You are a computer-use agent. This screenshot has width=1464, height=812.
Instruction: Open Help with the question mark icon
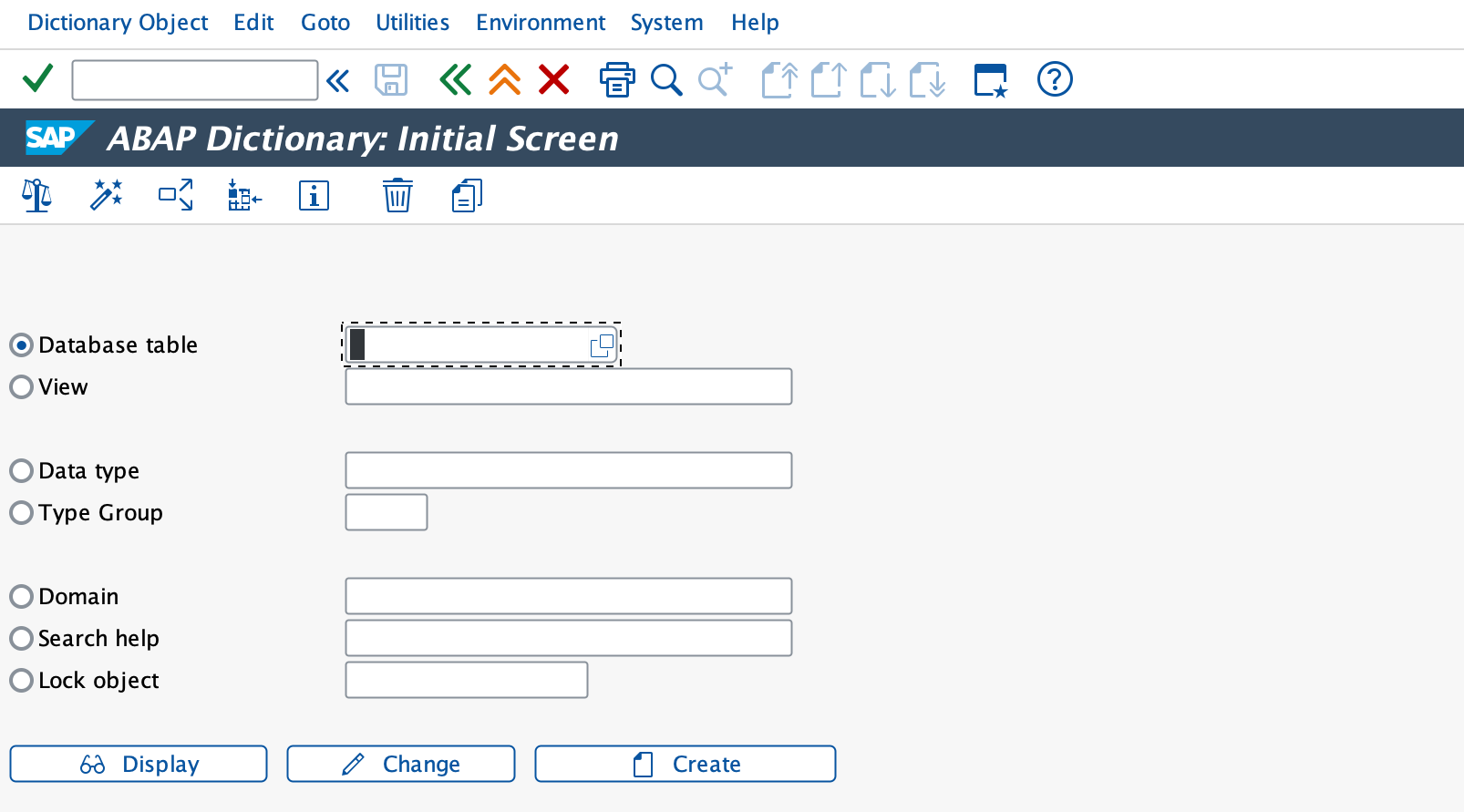click(1055, 79)
